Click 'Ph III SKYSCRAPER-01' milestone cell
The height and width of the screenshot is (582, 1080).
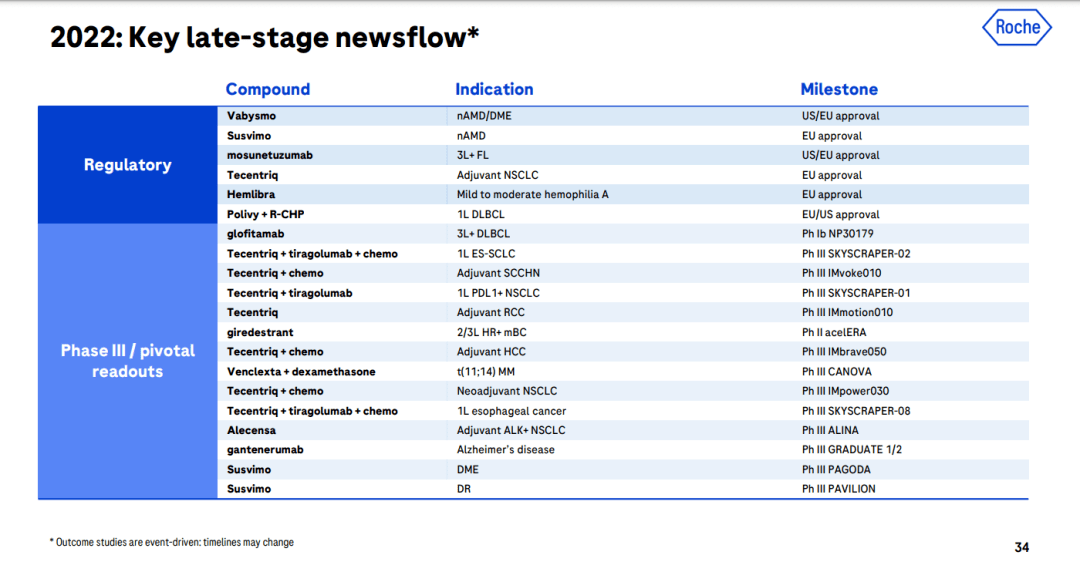click(x=856, y=293)
